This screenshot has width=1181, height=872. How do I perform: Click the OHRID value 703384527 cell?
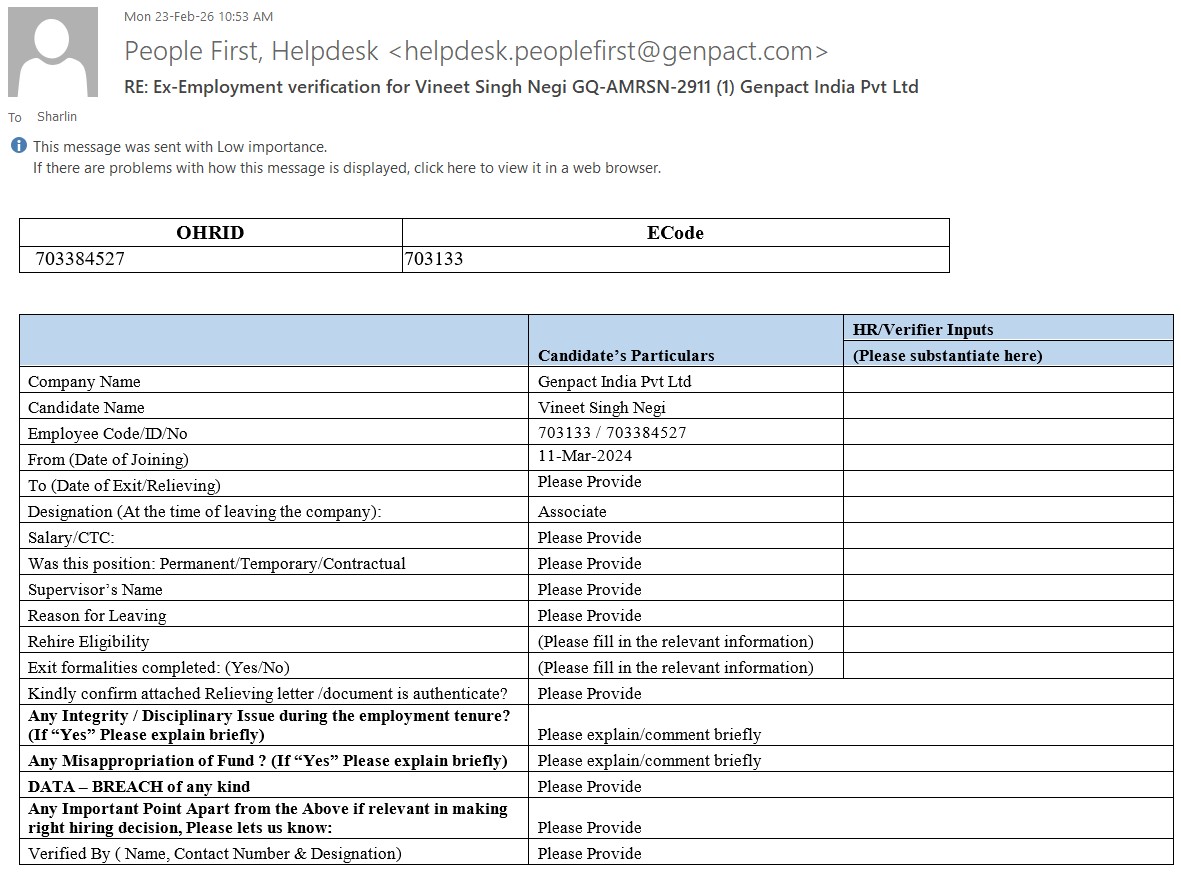click(210, 259)
